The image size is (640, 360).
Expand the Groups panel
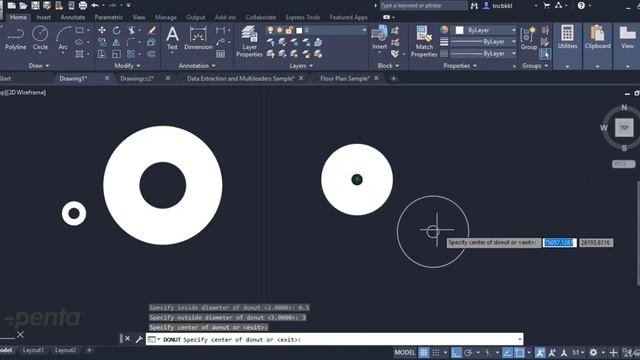click(x=535, y=66)
